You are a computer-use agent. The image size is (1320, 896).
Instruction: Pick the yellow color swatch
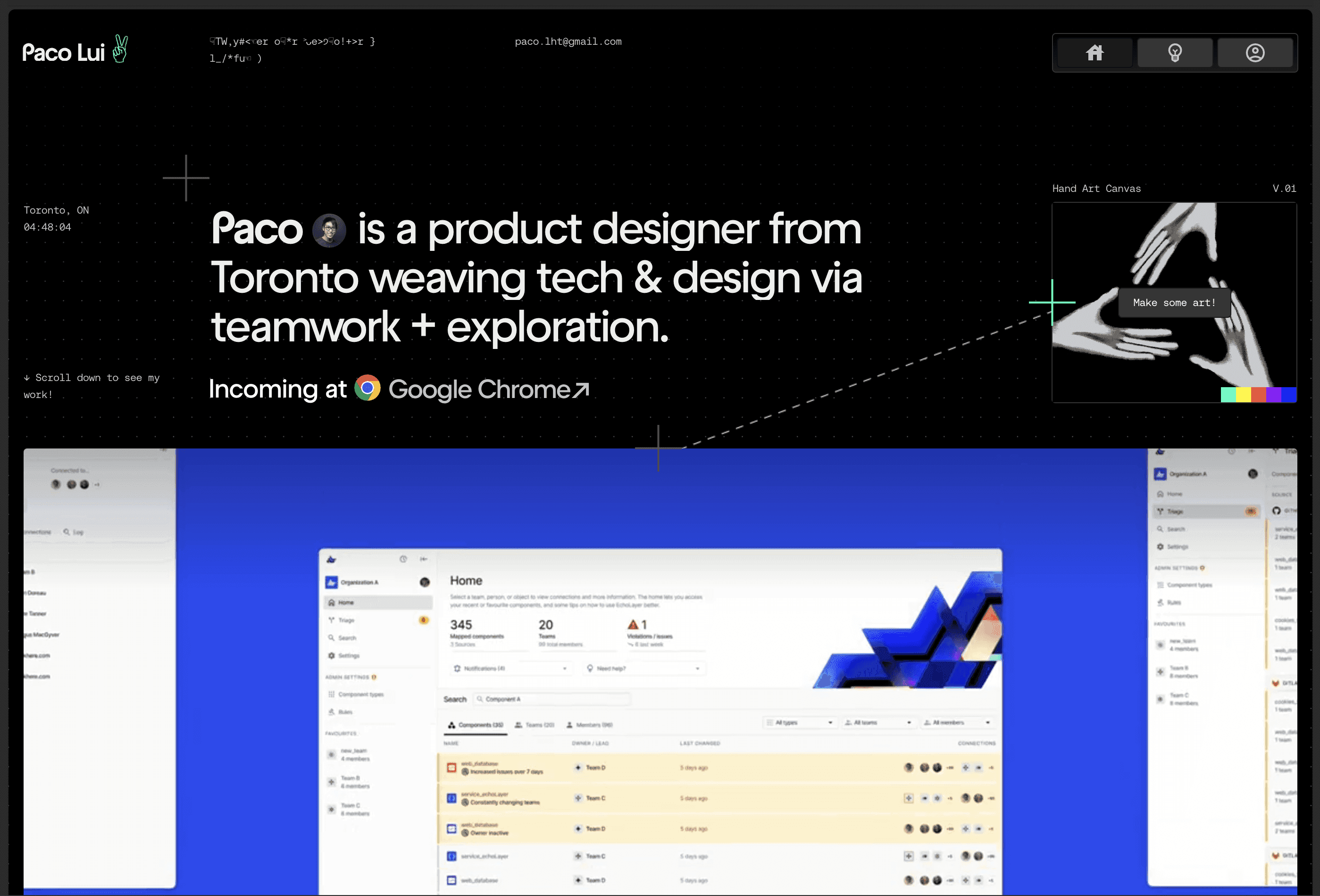(1243, 395)
